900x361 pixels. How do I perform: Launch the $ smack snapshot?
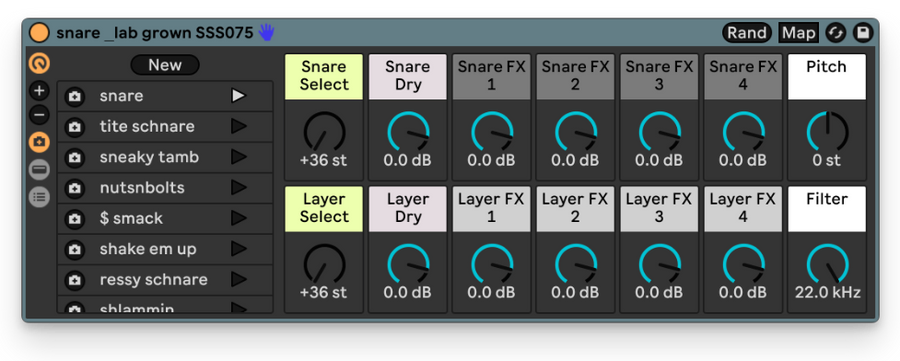[x=239, y=218]
